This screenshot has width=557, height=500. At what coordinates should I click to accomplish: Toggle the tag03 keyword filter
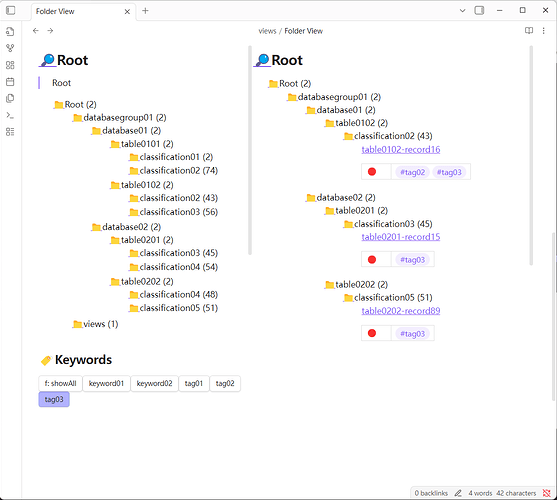(54, 399)
